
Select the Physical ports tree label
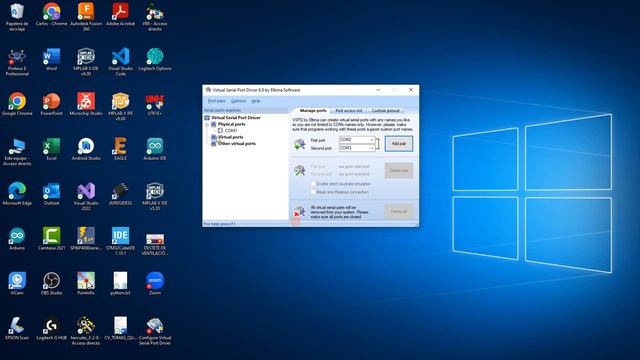click(231, 124)
